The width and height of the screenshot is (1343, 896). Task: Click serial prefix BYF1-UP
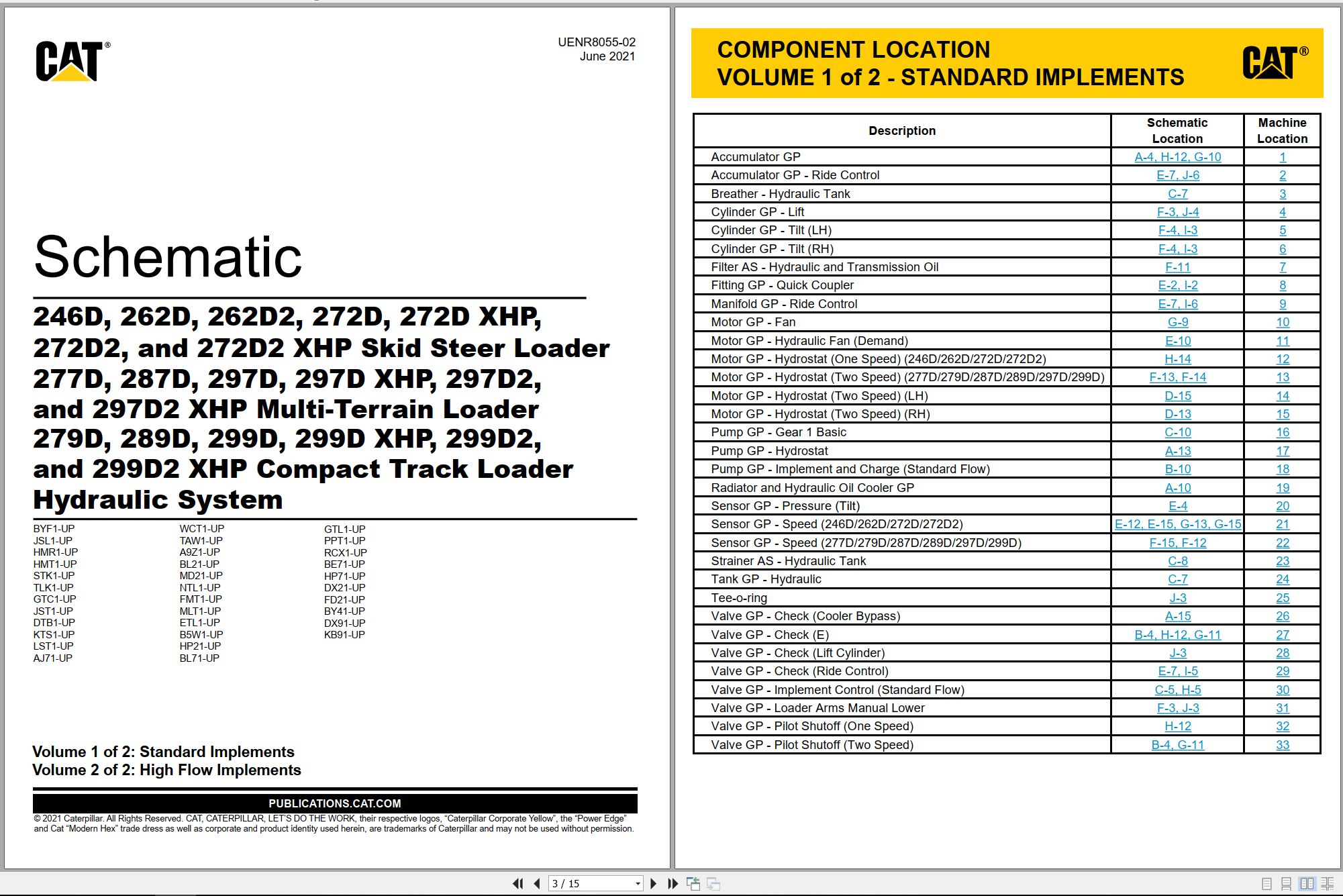click(x=54, y=529)
